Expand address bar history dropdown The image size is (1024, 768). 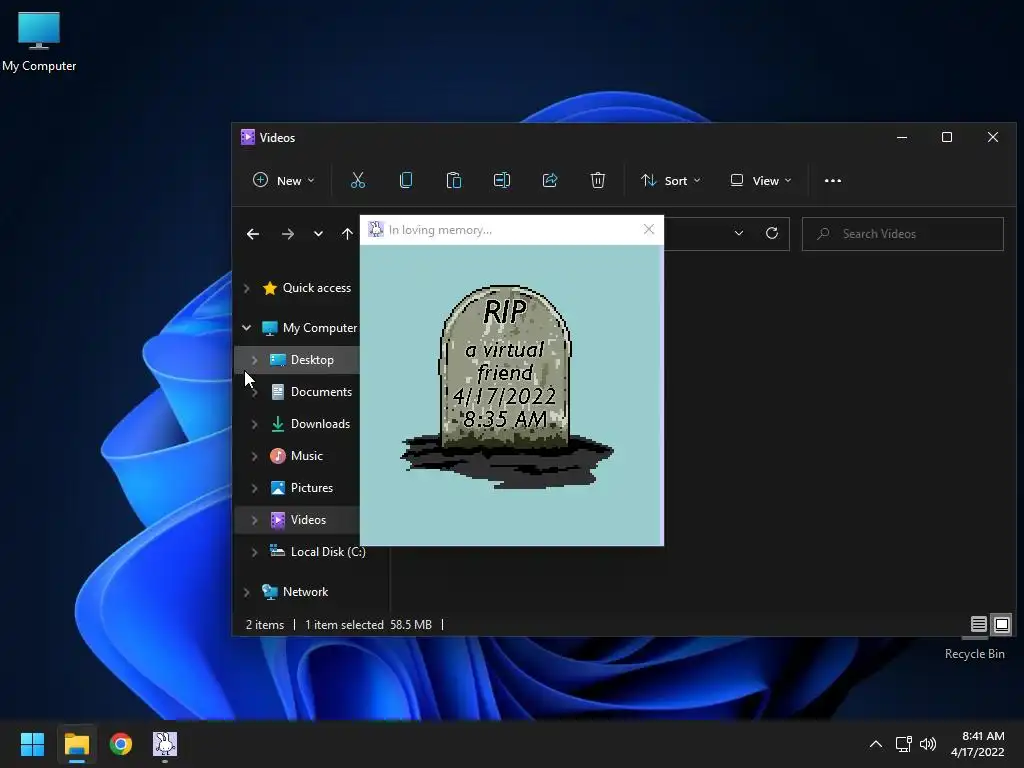tap(739, 233)
